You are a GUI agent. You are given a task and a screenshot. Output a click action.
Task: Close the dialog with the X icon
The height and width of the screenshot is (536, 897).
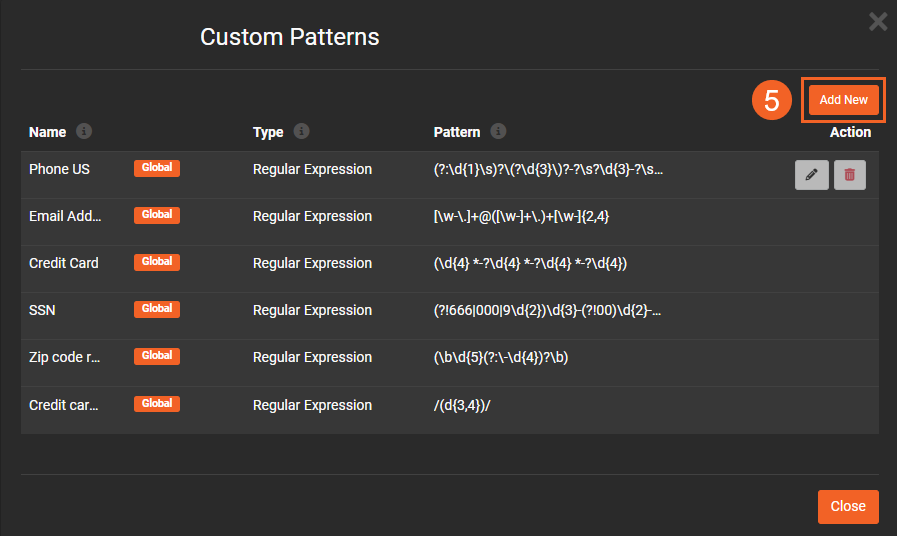(878, 22)
